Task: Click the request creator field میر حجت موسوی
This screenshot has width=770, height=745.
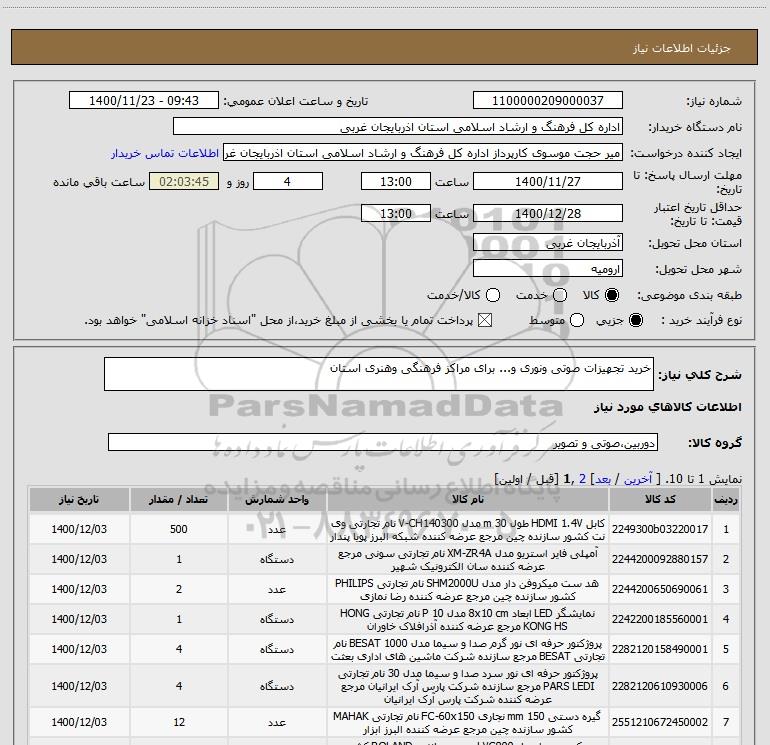Action: pos(423,153)
